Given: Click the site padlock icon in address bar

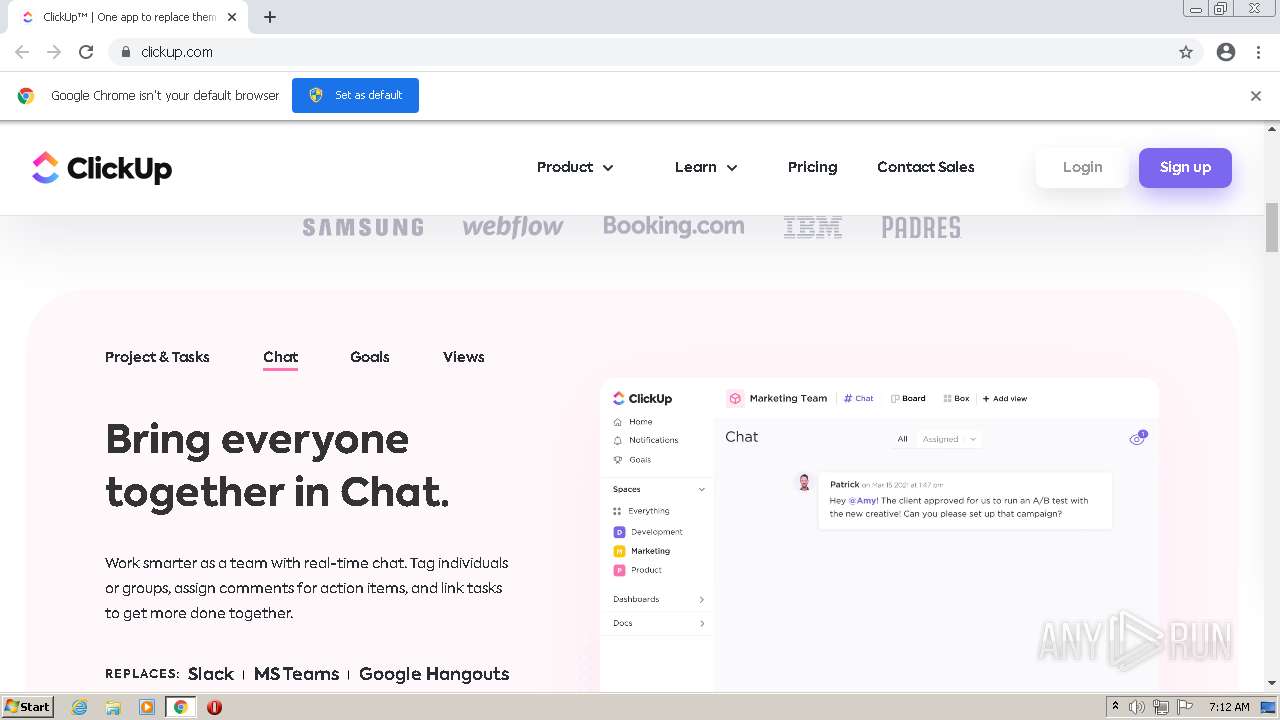Looking at the screenshot, I should pos(125,52).
